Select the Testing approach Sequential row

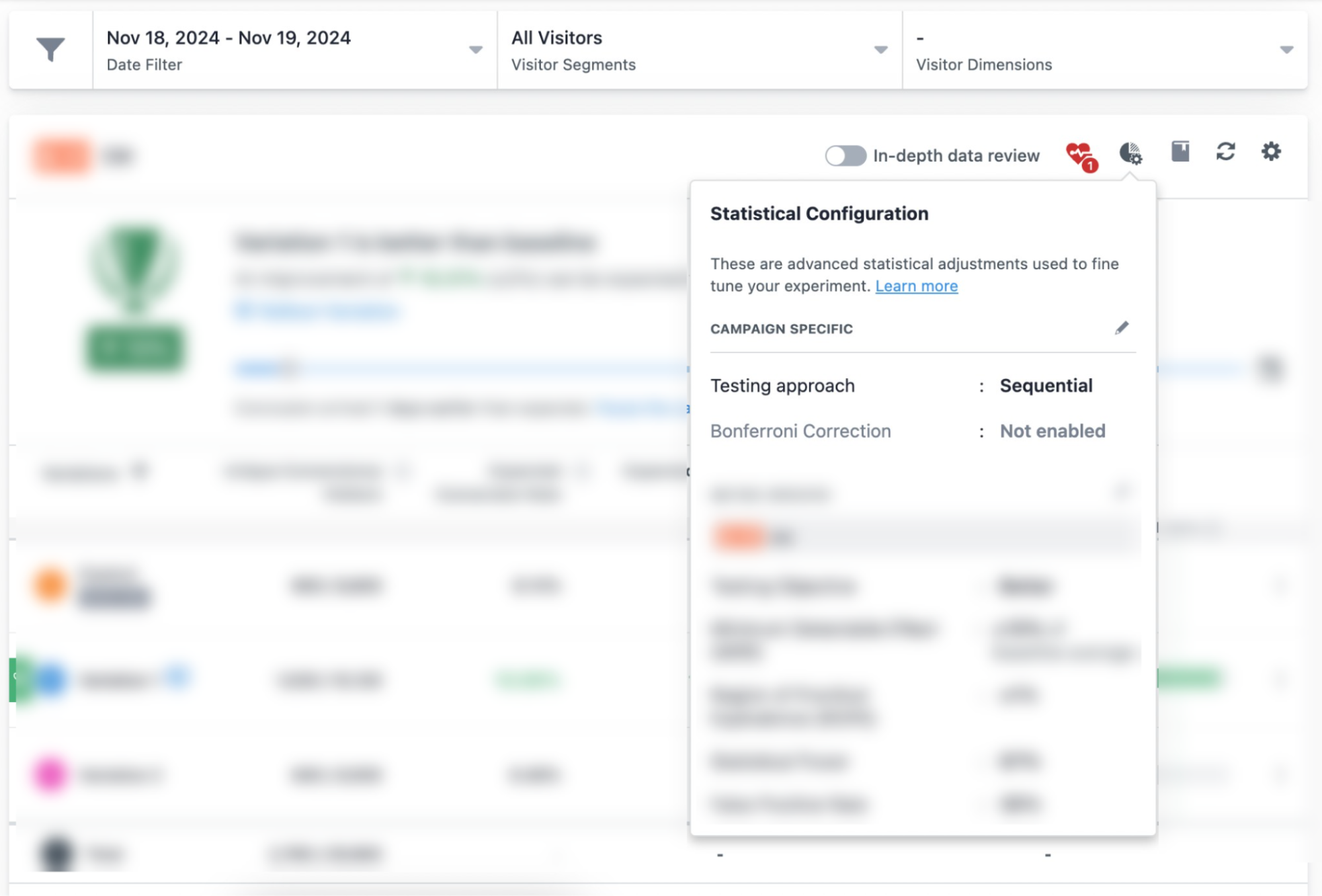tap(922, 386)
